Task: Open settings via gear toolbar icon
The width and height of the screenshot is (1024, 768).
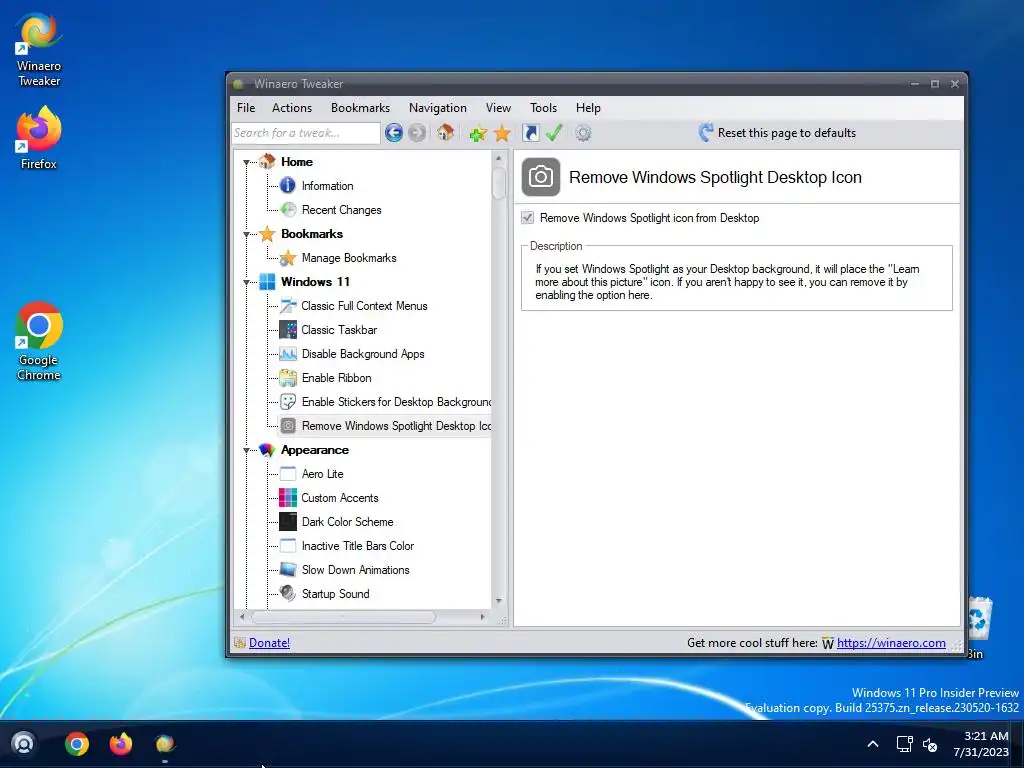Action: [x=583, y=133]
